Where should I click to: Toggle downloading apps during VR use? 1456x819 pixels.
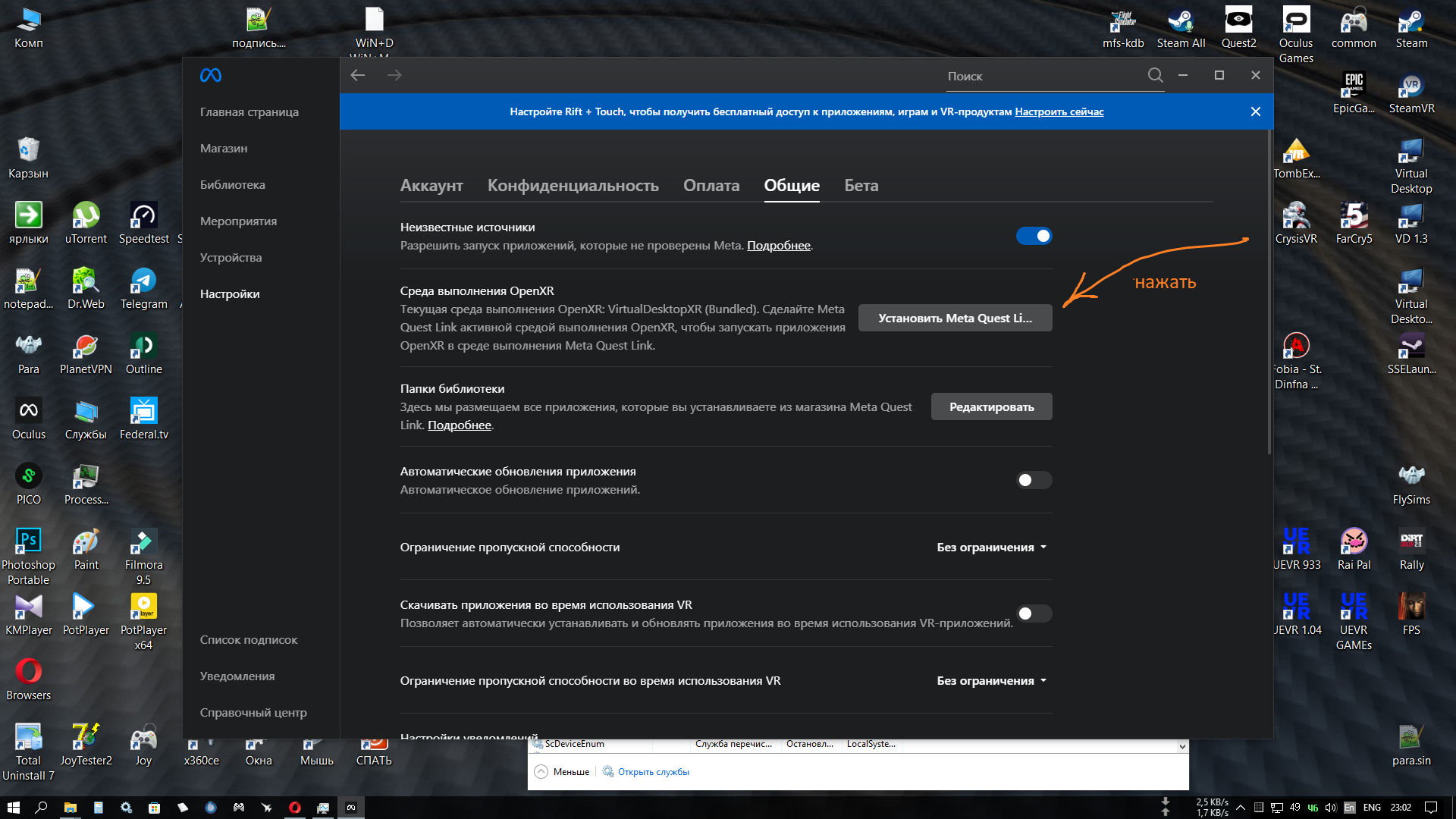[1034, 613]
